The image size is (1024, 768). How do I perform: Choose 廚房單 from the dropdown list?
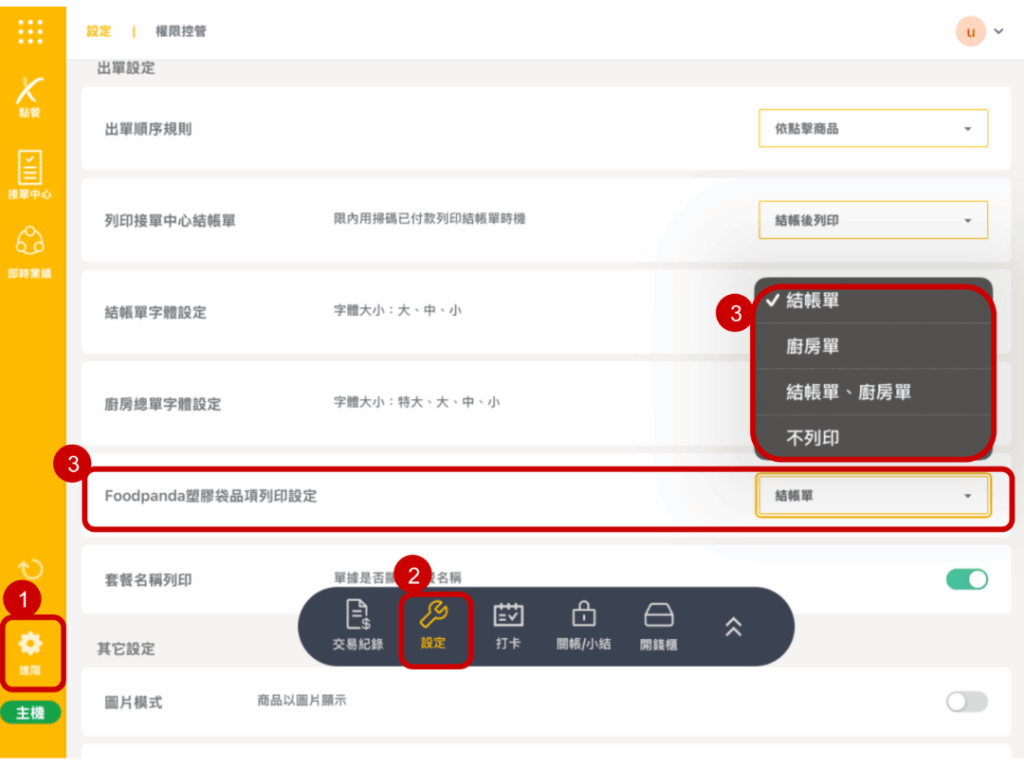pyautogui.click(x=812, y=346)
